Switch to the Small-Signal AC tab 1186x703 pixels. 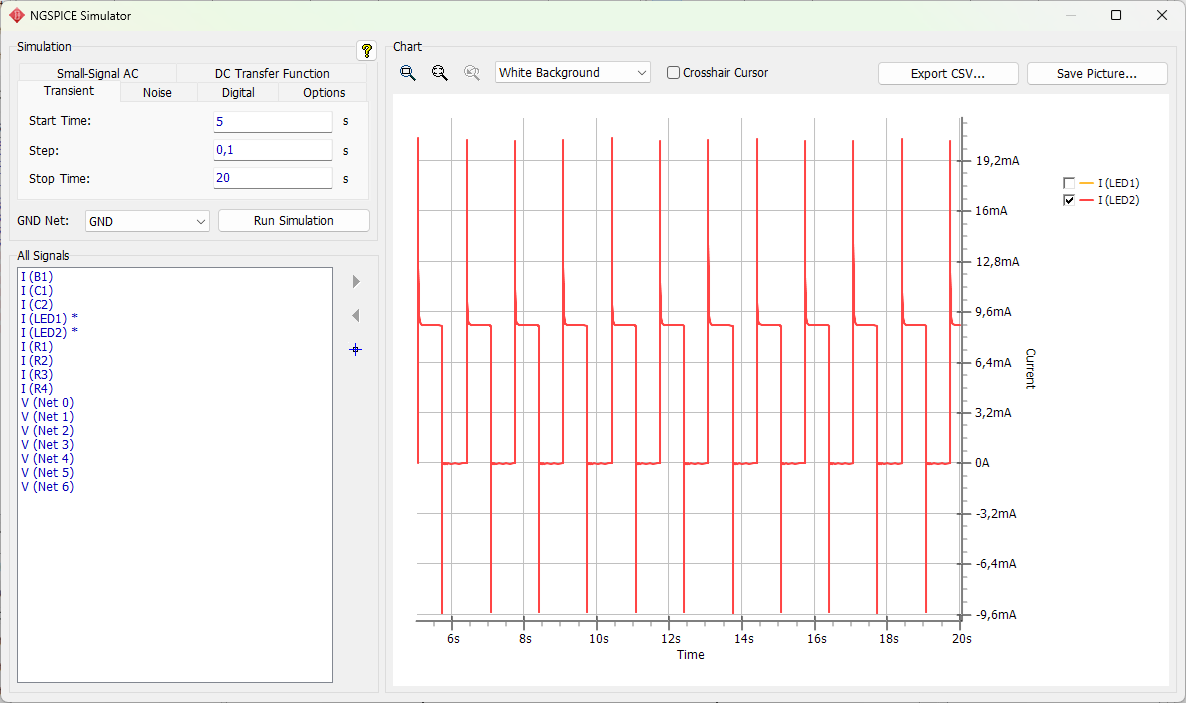tap(98, 73)
